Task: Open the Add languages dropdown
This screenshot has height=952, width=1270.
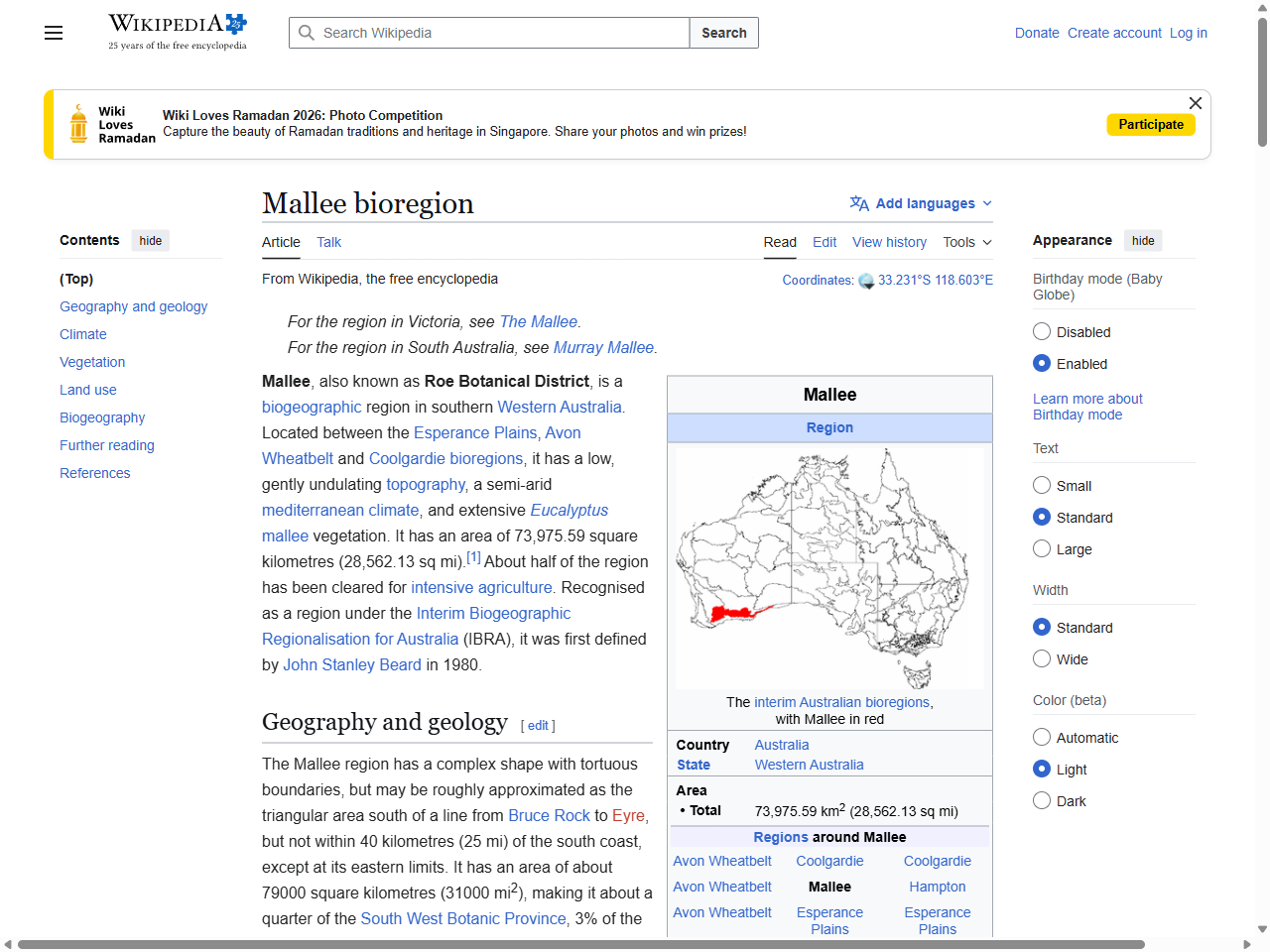Action: pos(921,203)
